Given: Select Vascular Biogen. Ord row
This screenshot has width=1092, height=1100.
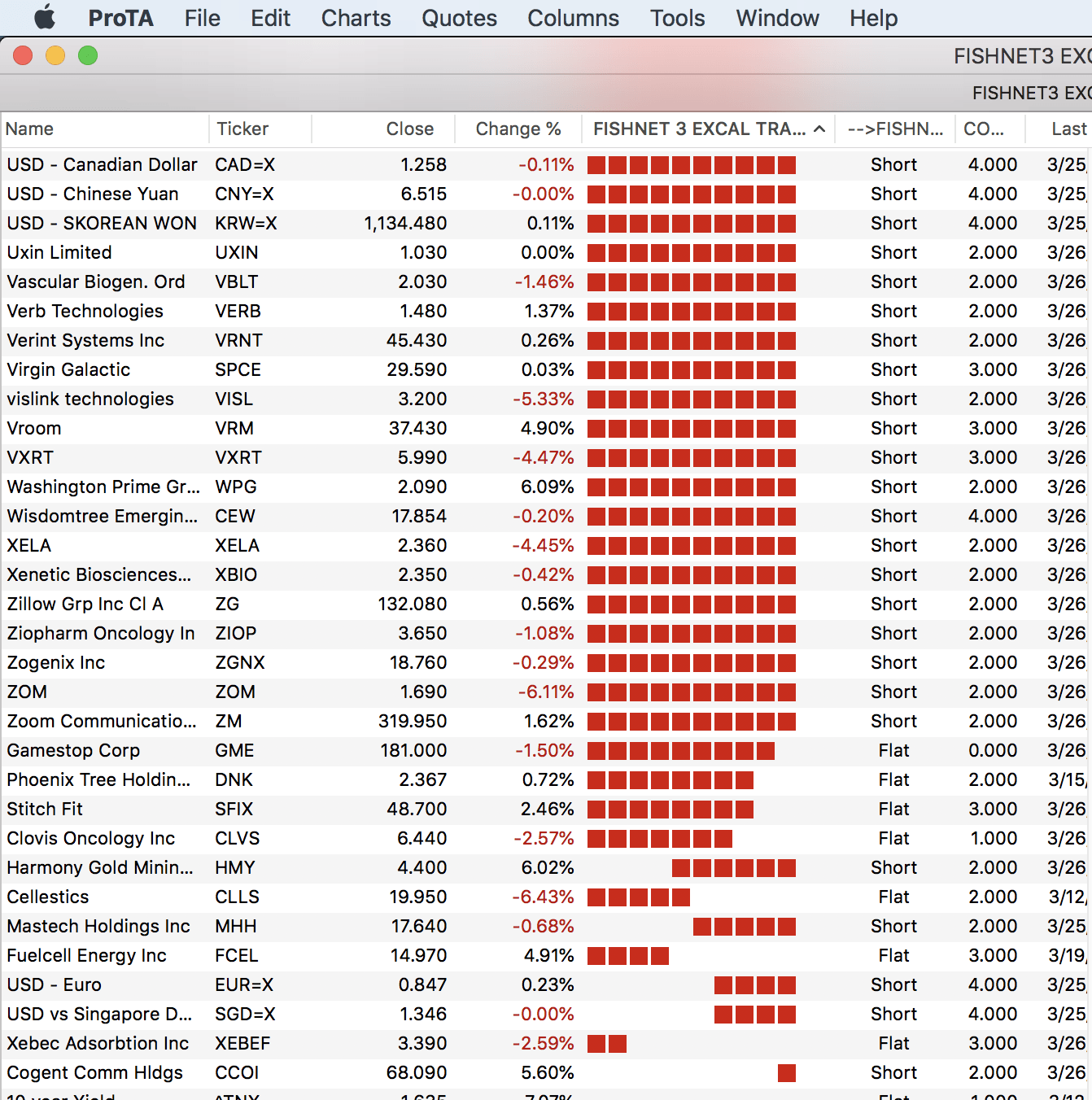Looking at the screenshot, I should [546, 282].
